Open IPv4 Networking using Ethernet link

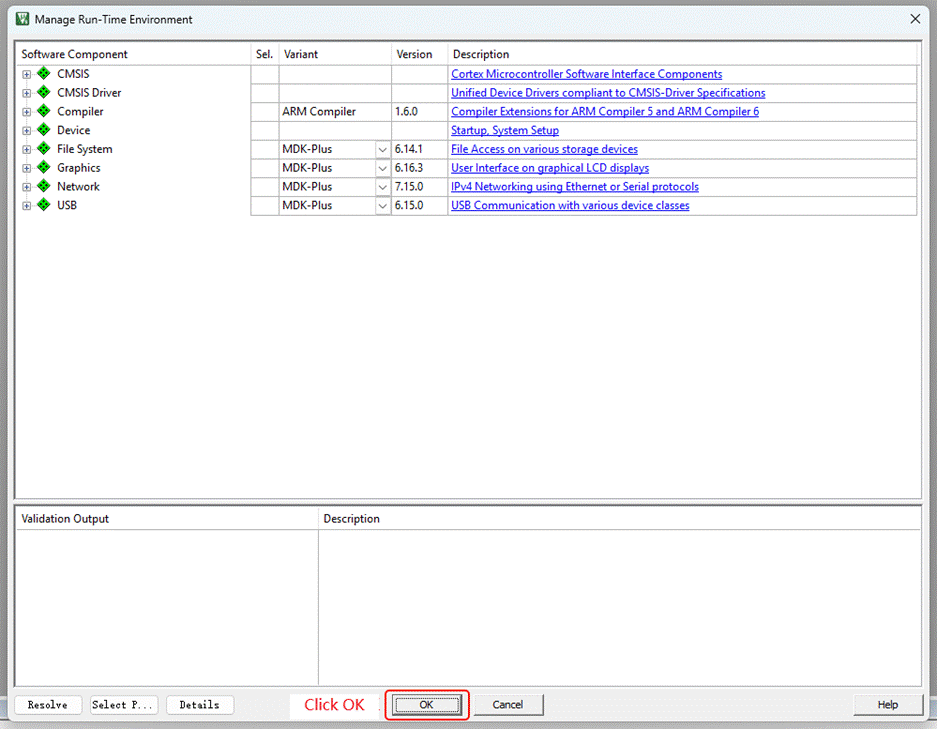click(575, 186)
